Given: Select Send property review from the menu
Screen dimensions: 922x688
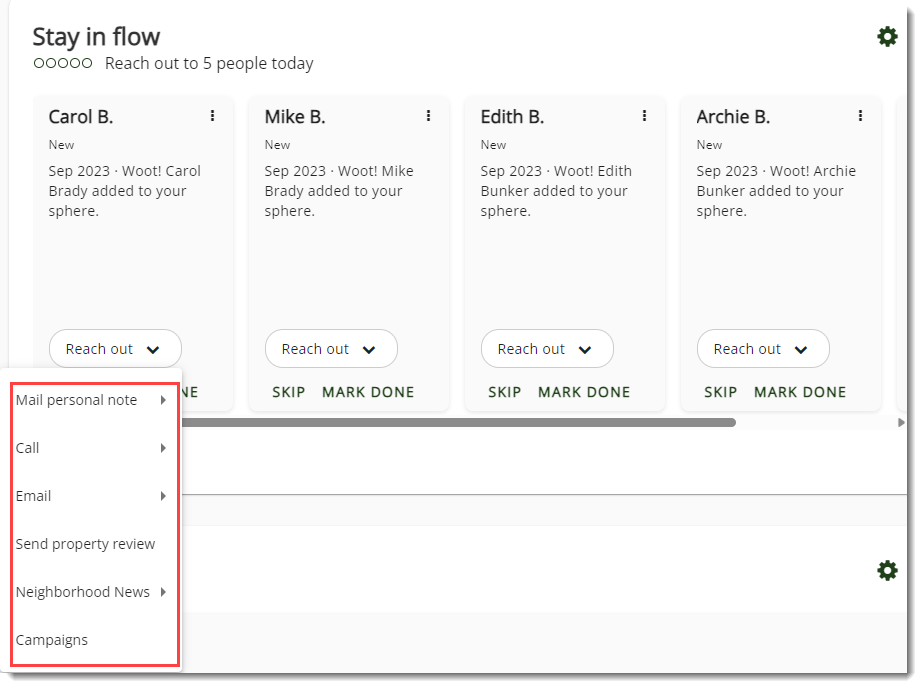Looking at the screenshot, I should coord(85,543).
